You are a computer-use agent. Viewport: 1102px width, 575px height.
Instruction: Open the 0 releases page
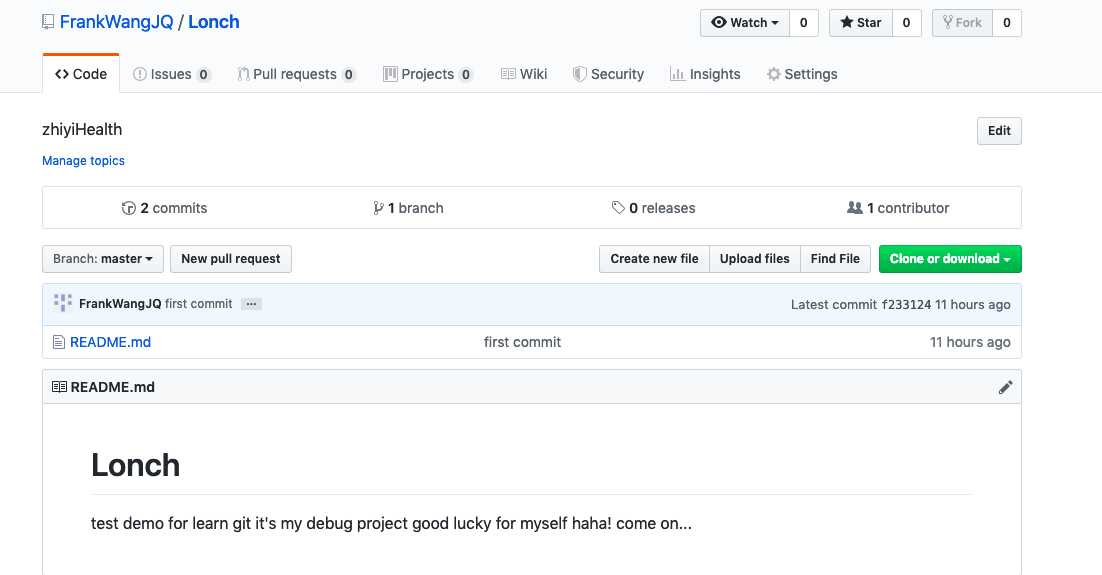point(653,208)
